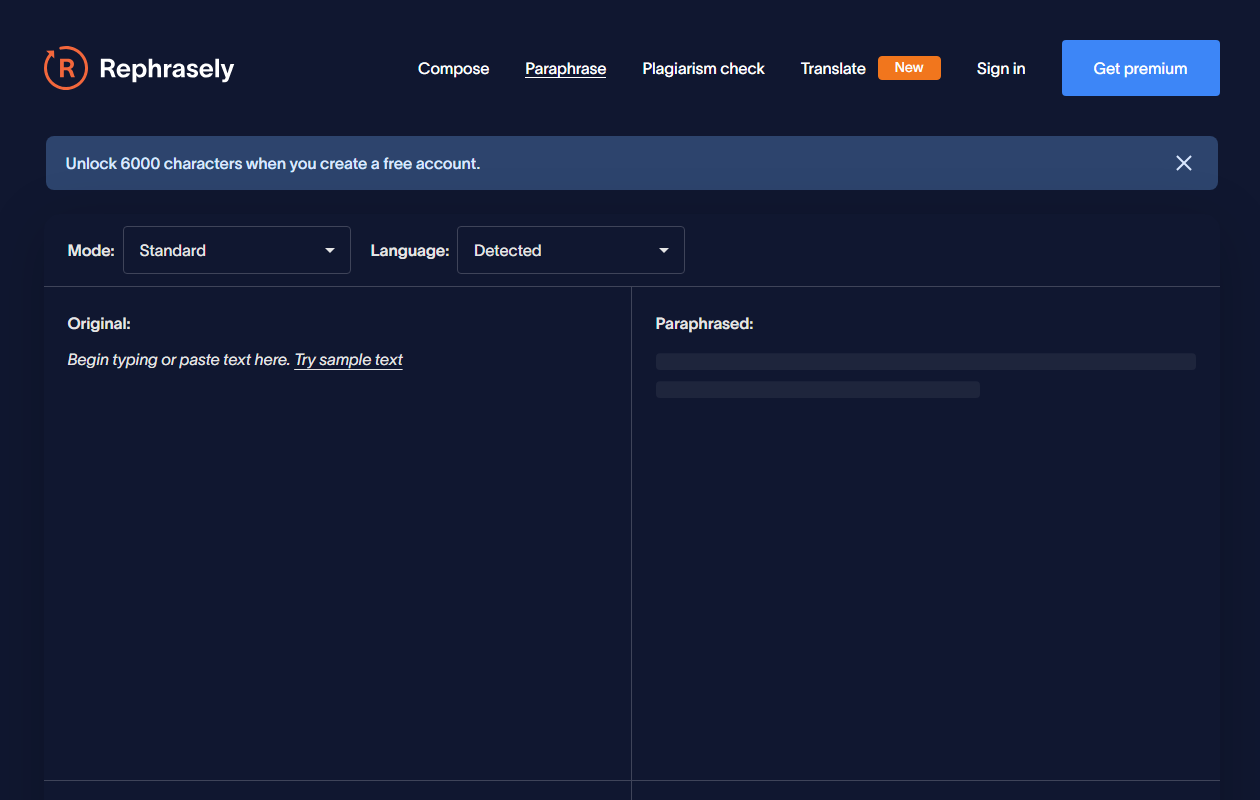Click the Paraphrased label heading
Viewport: 1260px width, 800px height.
[x=704, y=324]
